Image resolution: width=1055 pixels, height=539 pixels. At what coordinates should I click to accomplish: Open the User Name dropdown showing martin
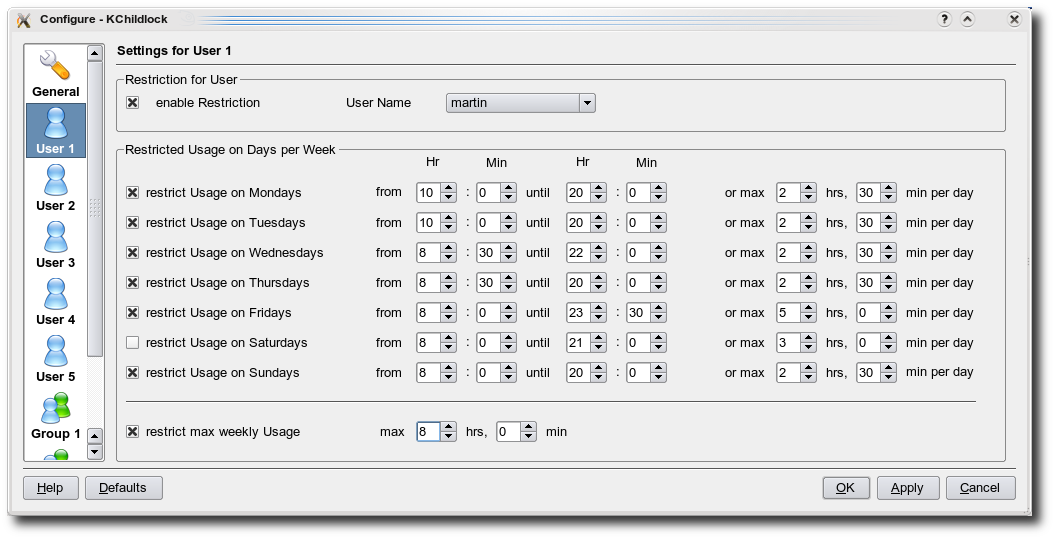coord(520,103)
